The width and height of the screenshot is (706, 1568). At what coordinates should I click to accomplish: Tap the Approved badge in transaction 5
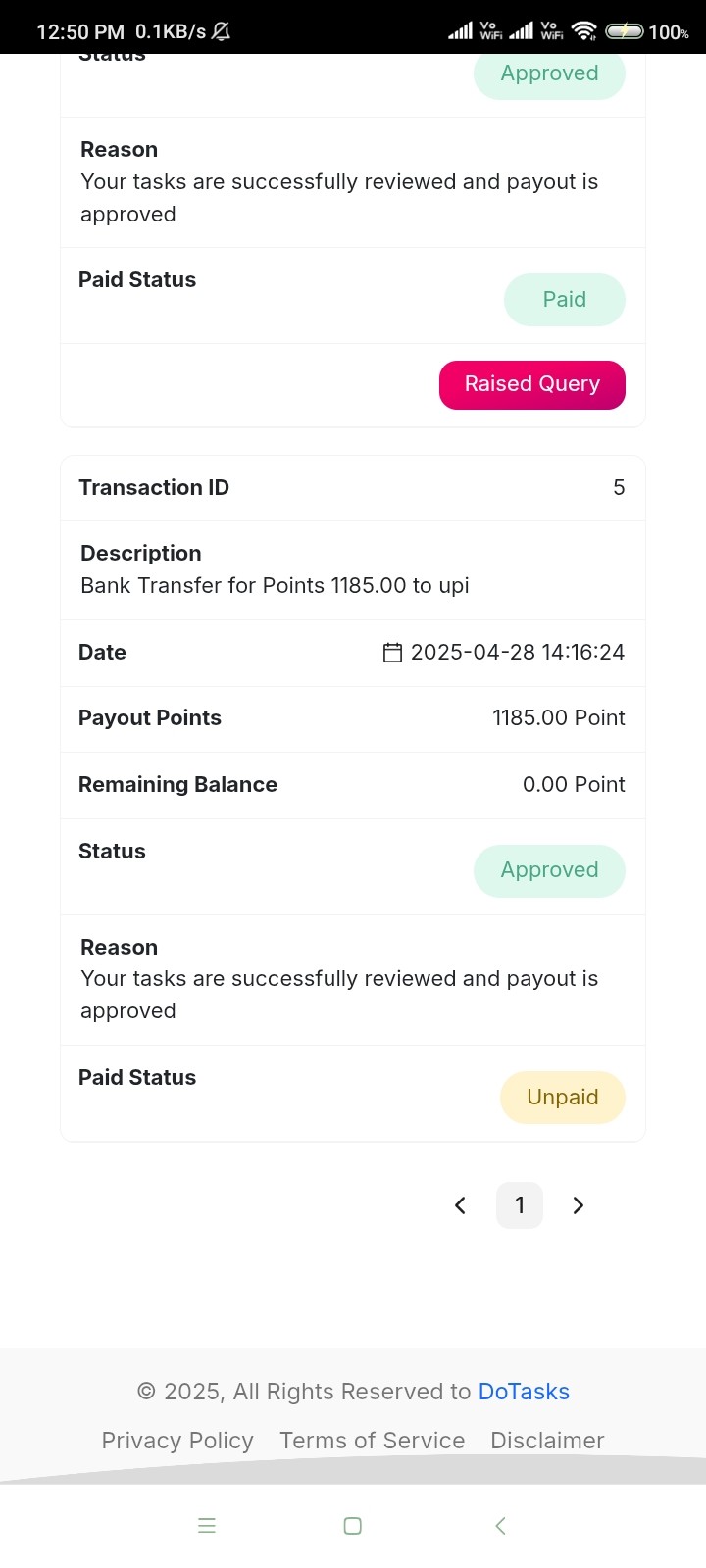pos(549,870)
